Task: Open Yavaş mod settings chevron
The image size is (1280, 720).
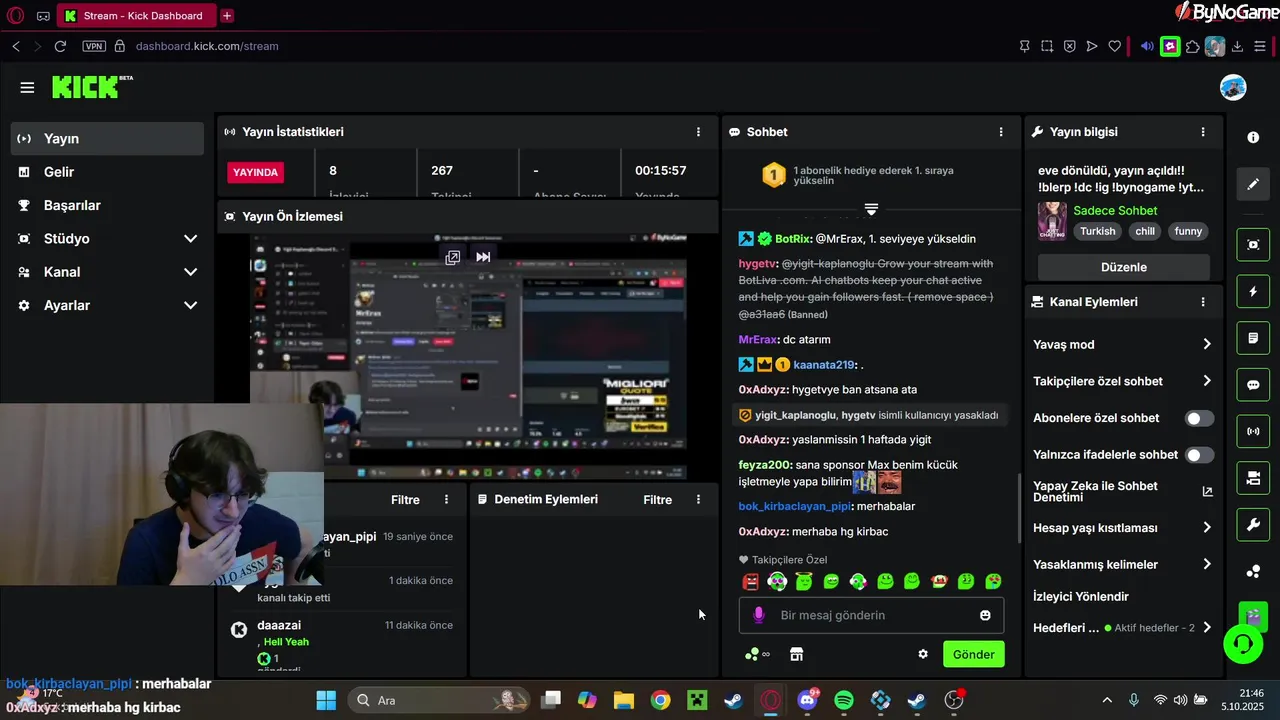Action: (x=1207, y=344)
